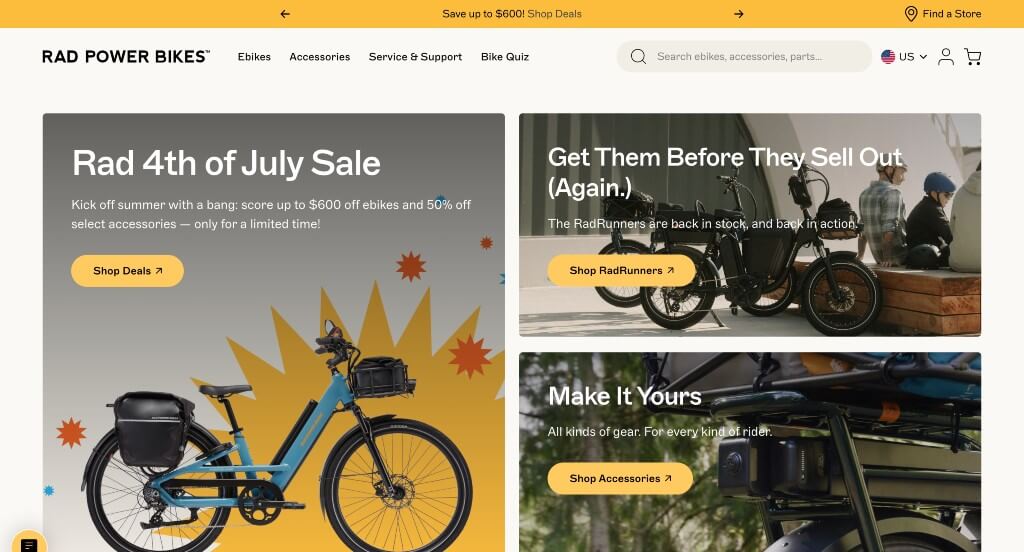Click the next promo arrow in top banner
This screenshot has height=552, width=1024.
pos(739,14)
